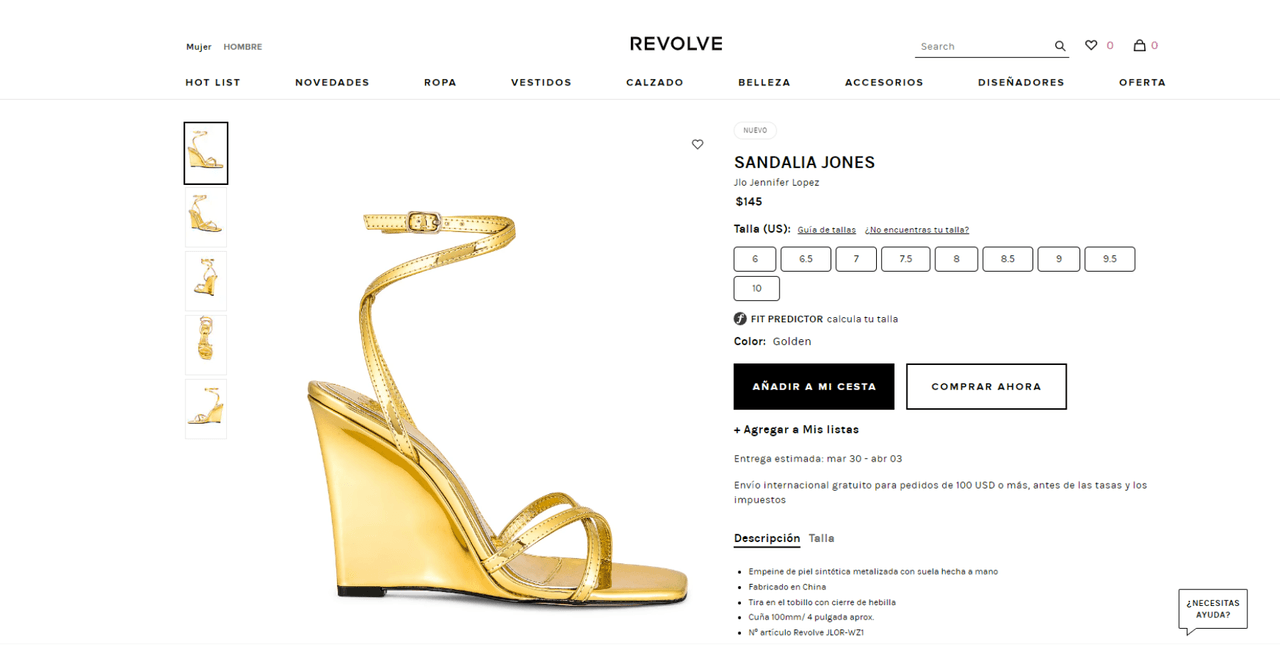
Task: Switch to the Talla tab
Action: [821, 538]
